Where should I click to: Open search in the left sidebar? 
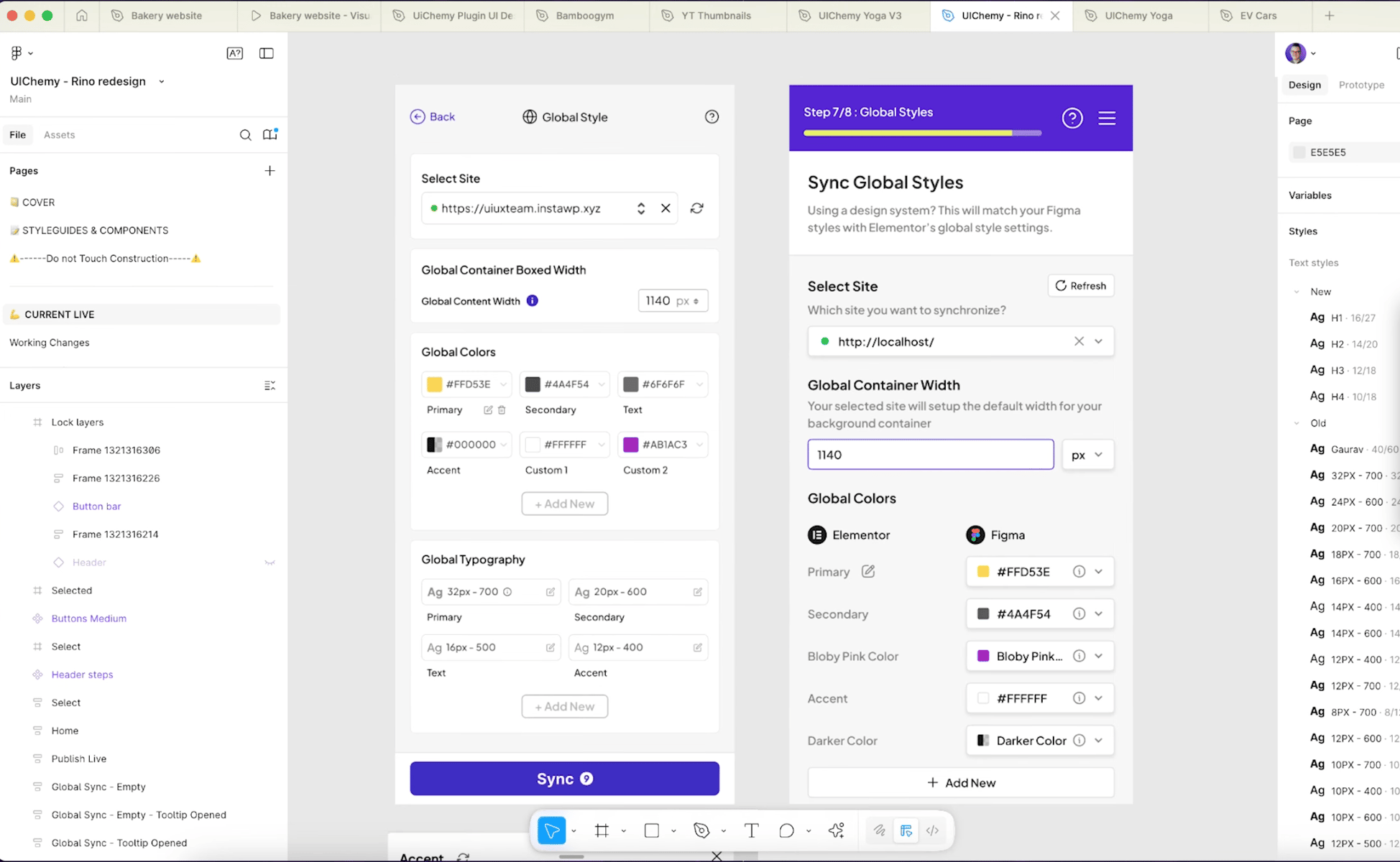coord(246,134)
